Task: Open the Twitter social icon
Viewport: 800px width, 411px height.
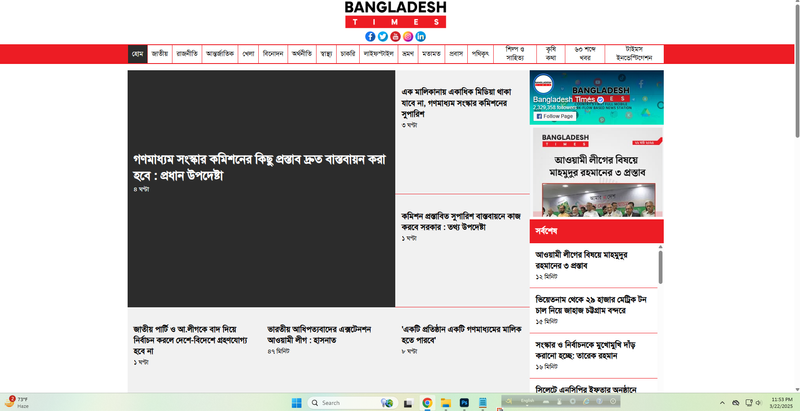Action: coord(383,37)
